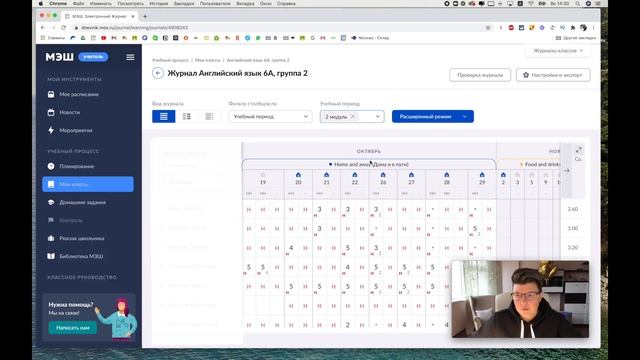Click the right arrow to scroll journal columns
The height and width of the screenshot is (360, 640).
(x=567, y=171)
